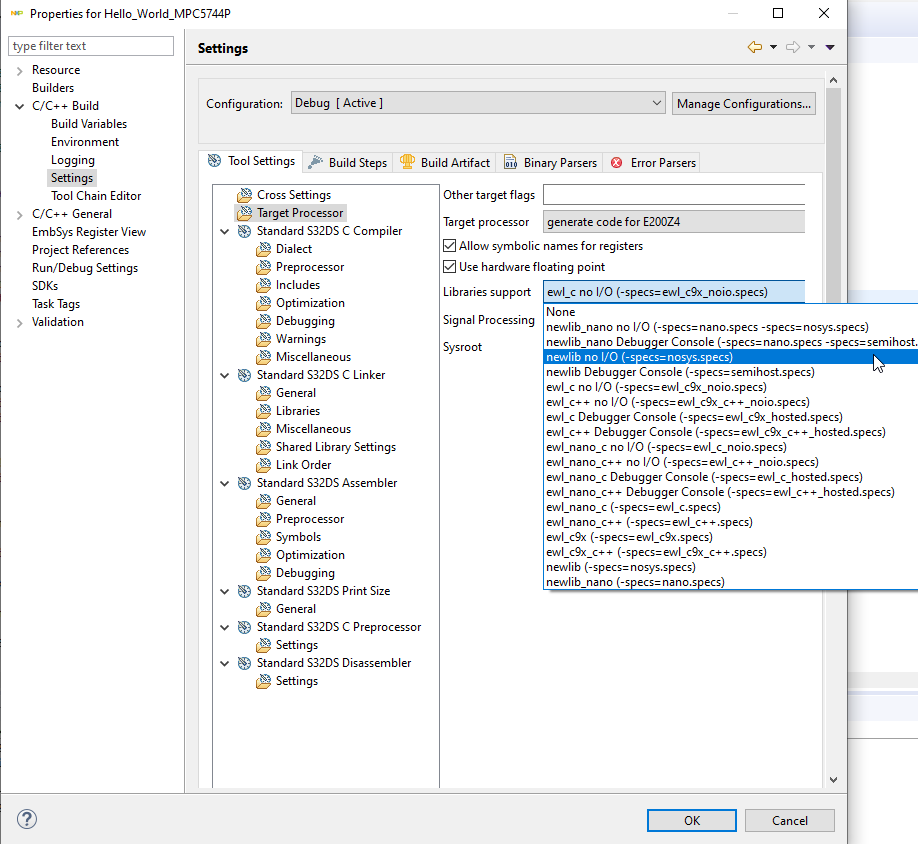Click the Cross Settings icon
Viewport: 918px width, 844px height.
click(x=244, y=195)
